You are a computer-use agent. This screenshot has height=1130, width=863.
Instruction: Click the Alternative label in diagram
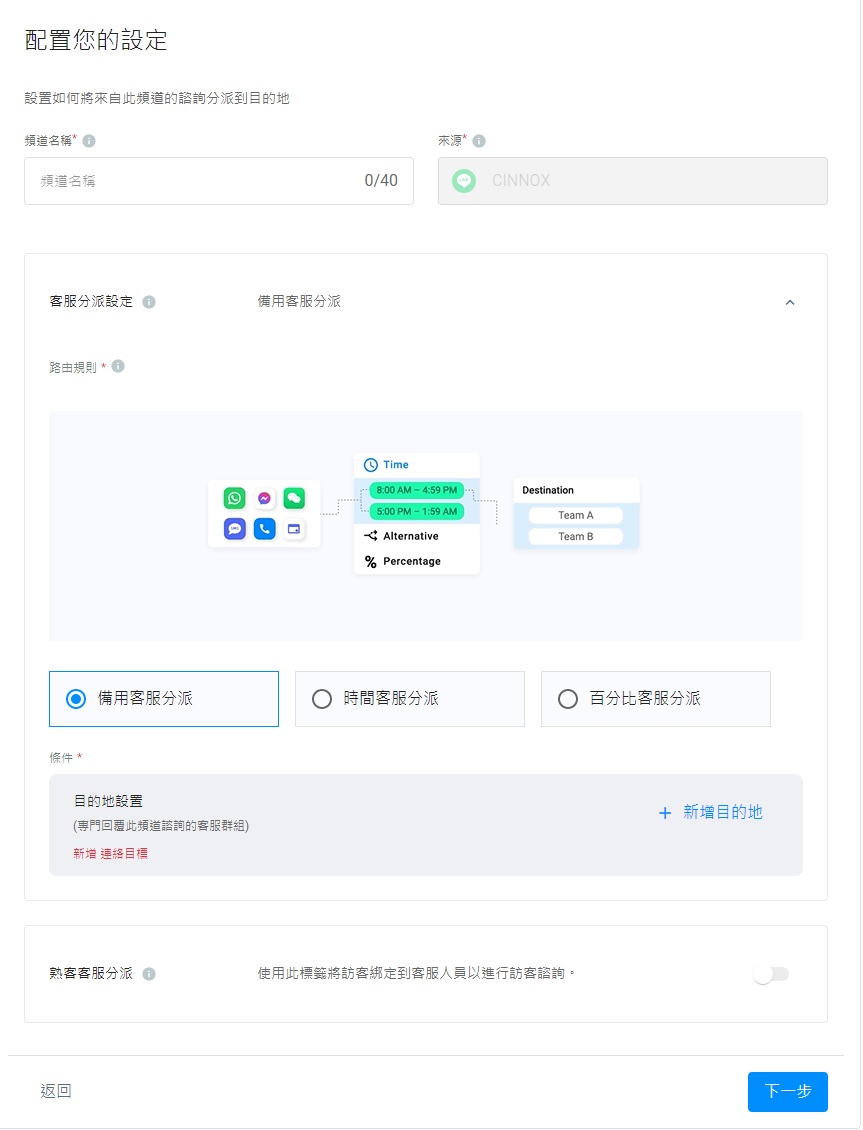[x=411, y=536]
